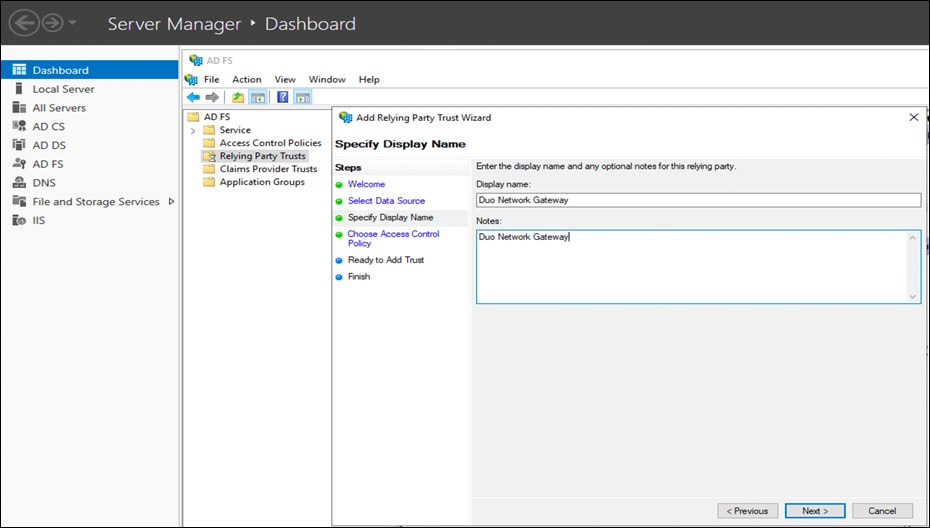Screen dimensions: 930x528
Task: Click the Next button in wizard
Action: (x=815, y=510)
